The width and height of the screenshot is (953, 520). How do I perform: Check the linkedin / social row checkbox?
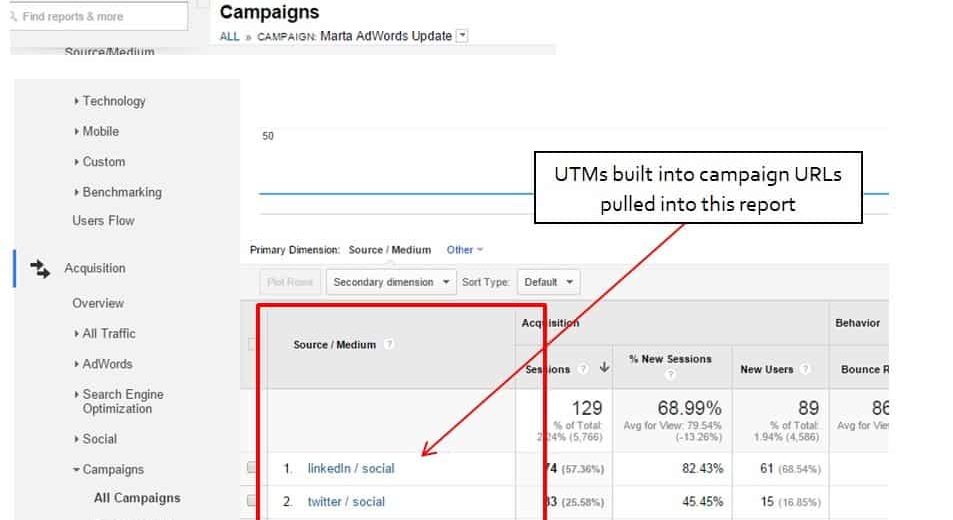click(252, 468)
